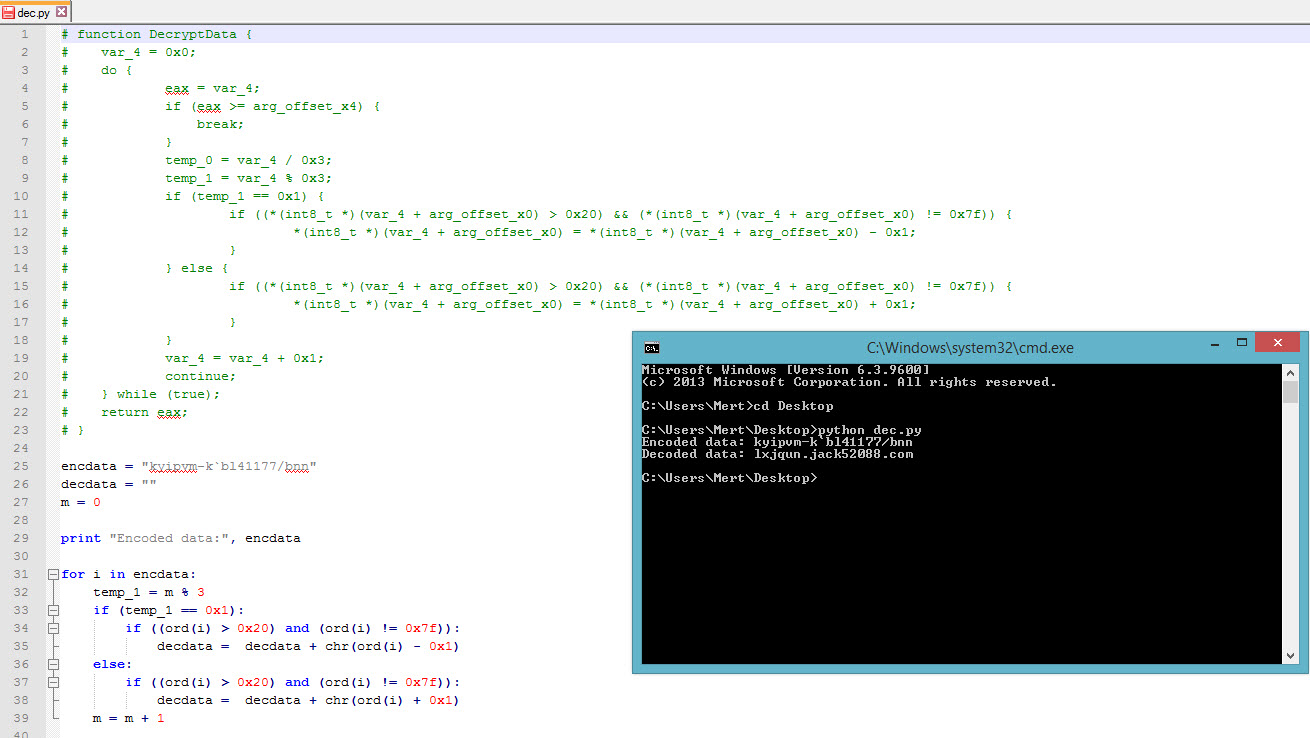
Task: Click the 'break;' comment on line 6
Action: [220, 124]
